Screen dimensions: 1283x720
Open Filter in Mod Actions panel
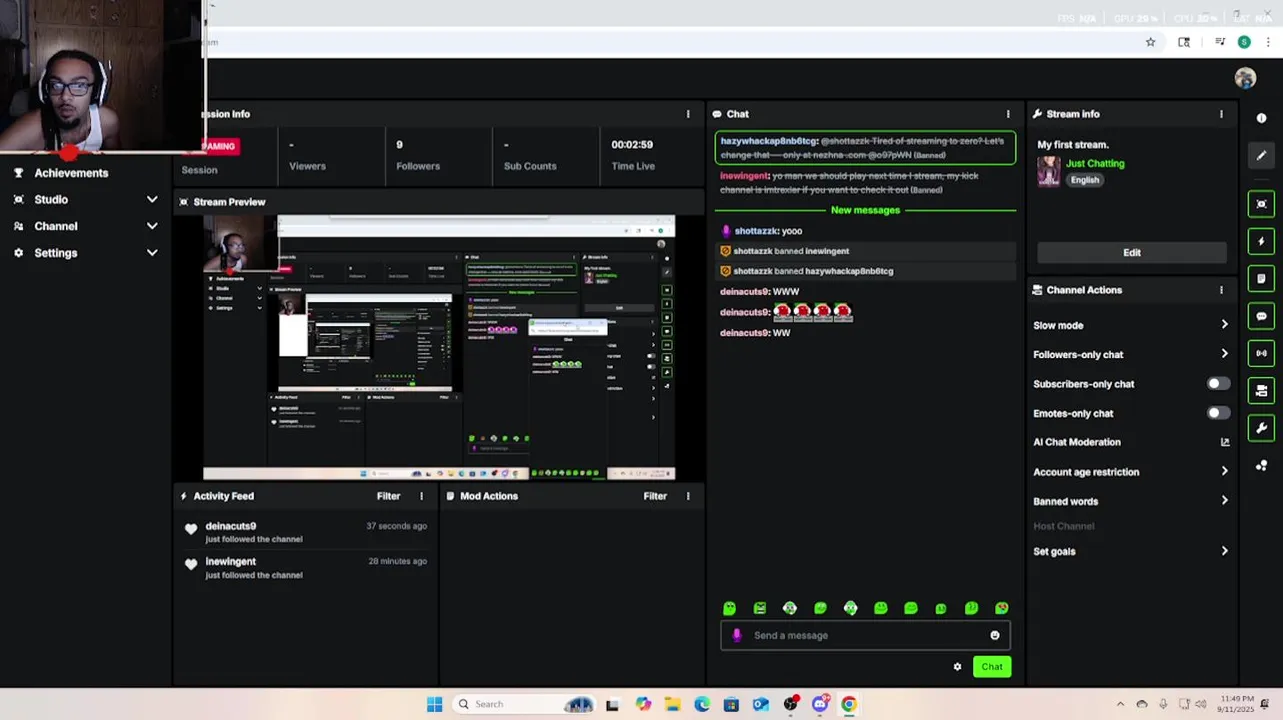tap(655, 496)
